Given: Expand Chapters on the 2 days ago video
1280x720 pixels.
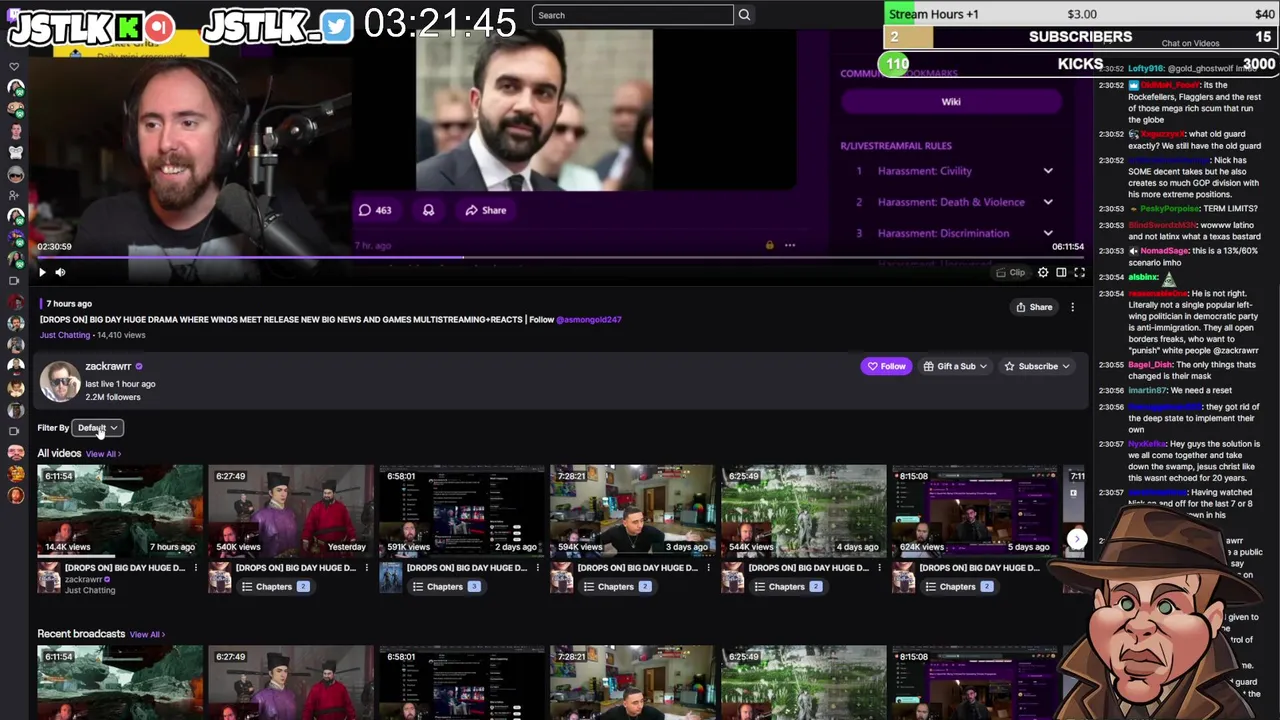Looking at the screenshot, I should click(x=446, y=587).
